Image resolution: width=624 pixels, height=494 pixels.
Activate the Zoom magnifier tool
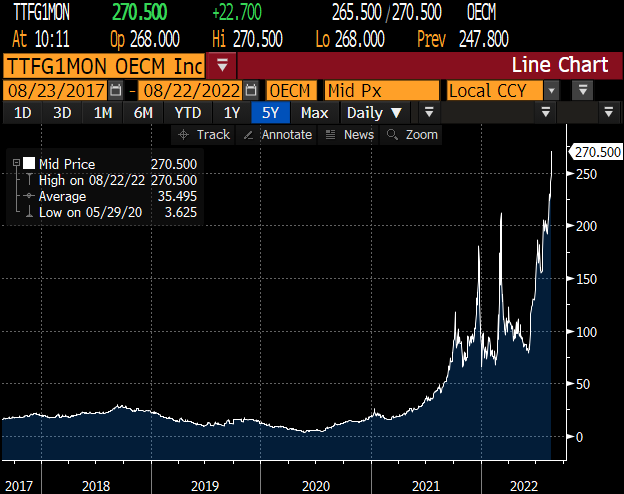[x=411, y=135]
